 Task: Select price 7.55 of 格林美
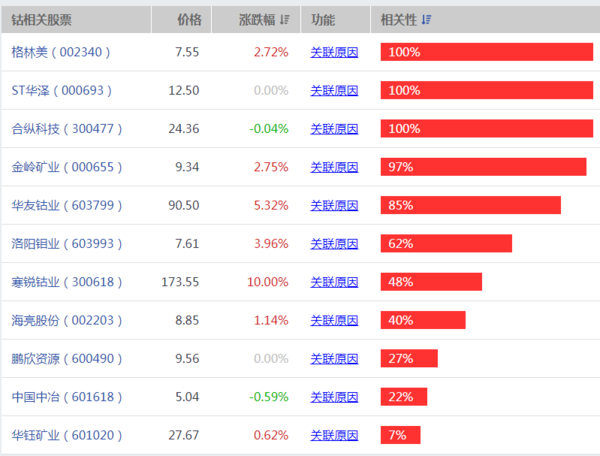click(187, 52)
